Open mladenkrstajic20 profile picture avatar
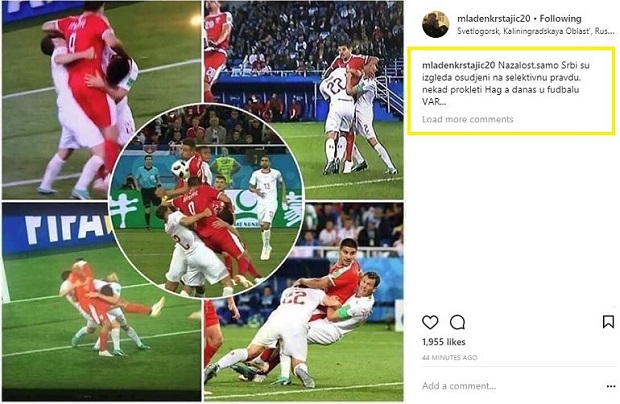 [435, 25]
